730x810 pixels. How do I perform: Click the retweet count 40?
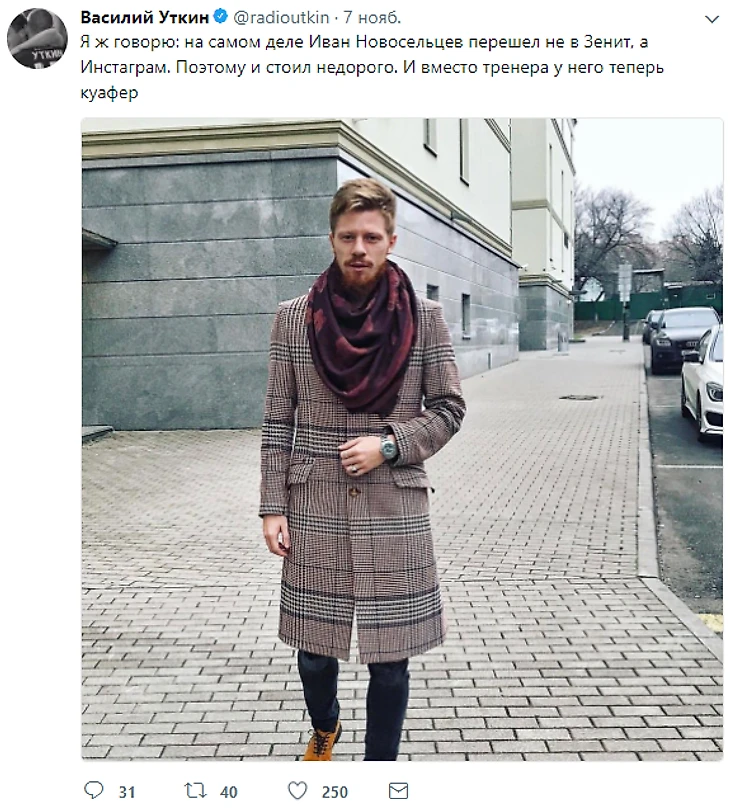pos(228,792)
